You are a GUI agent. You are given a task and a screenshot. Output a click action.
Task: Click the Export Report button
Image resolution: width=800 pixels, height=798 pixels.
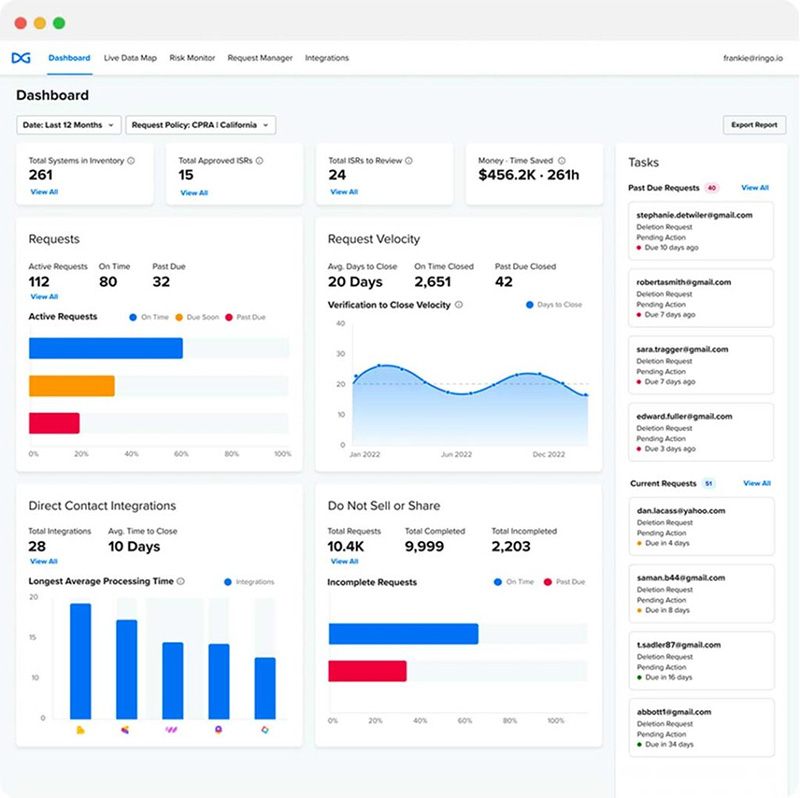[x=756, y=124]
